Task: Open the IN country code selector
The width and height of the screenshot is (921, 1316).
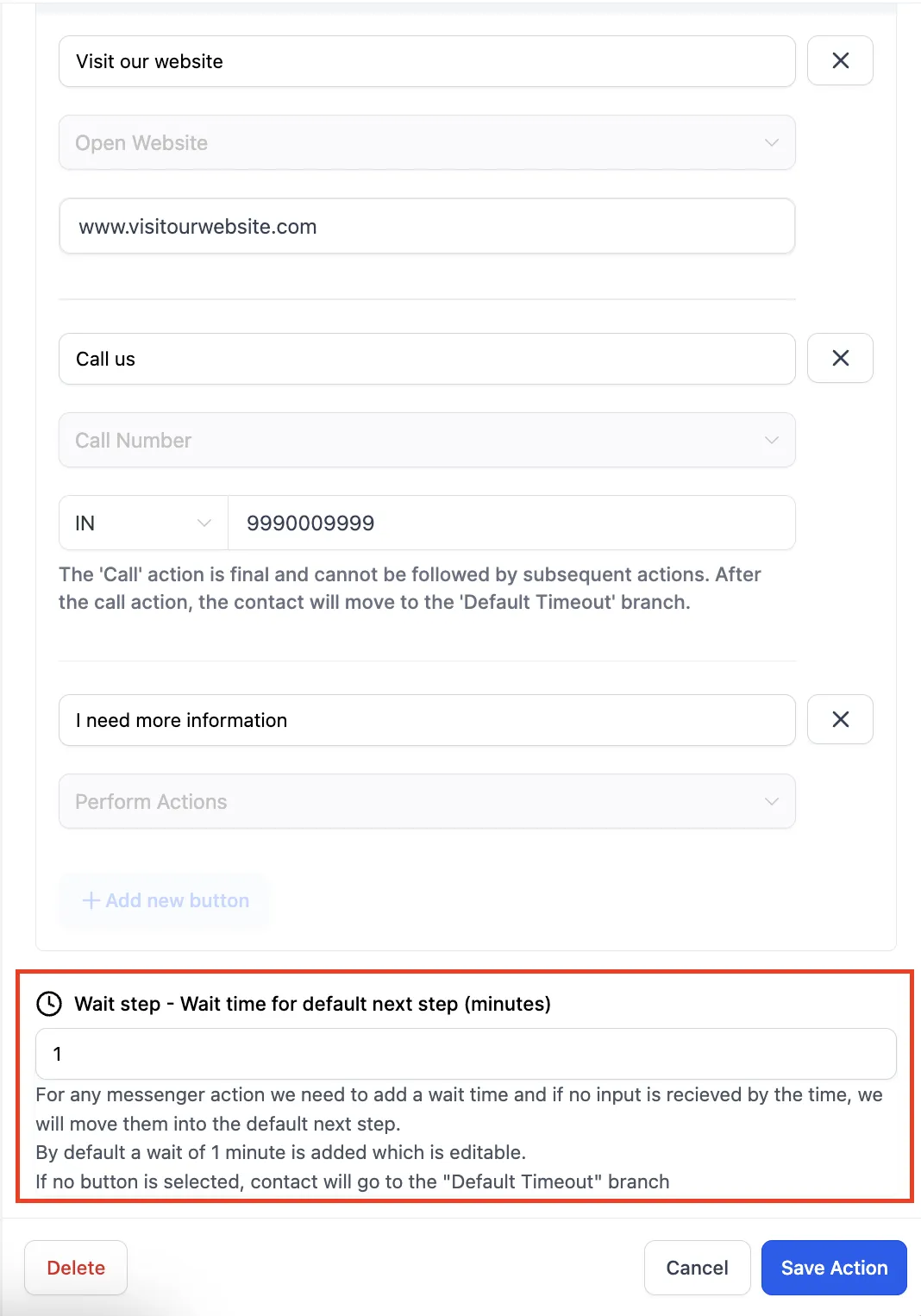Action: 143,523
